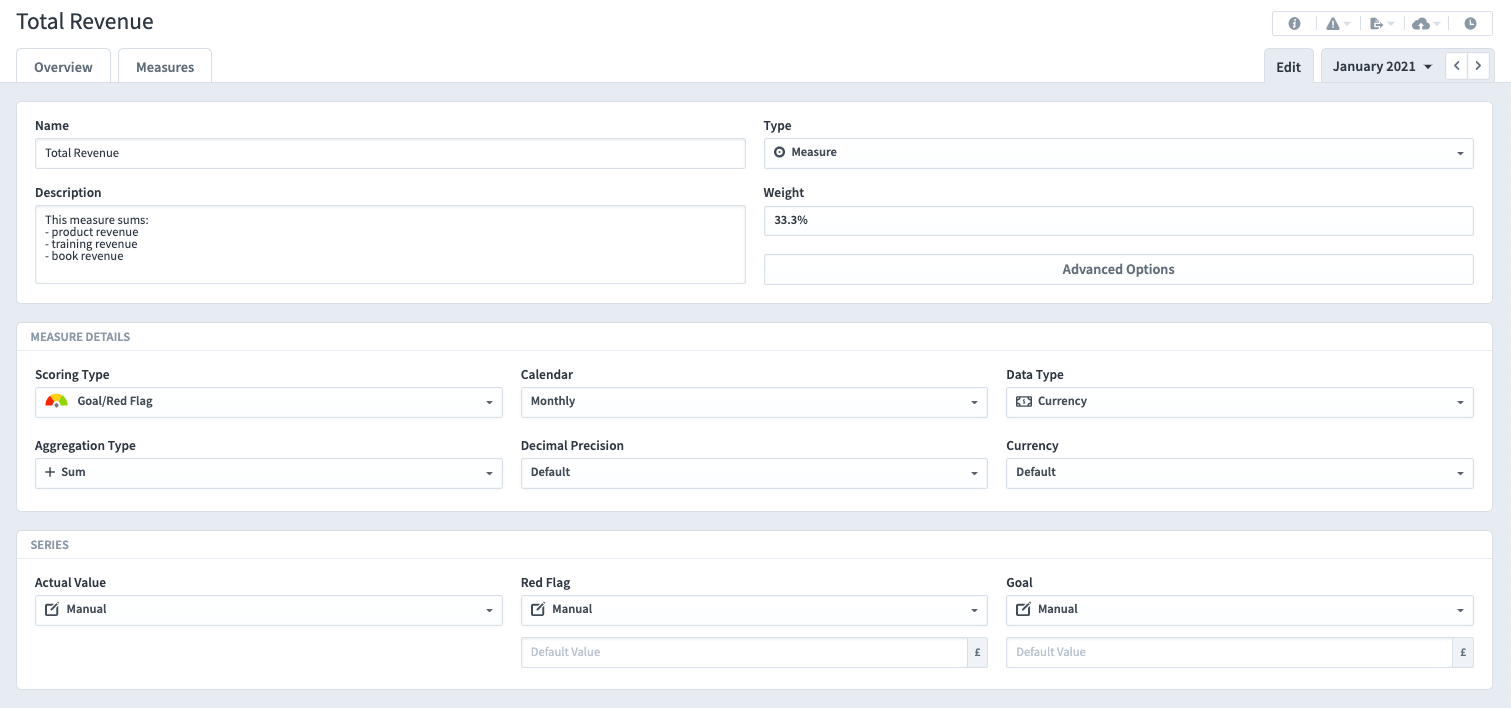Go to previous period with left chevron
This screenshot has width=1511, height=708.
[1457, 66]
